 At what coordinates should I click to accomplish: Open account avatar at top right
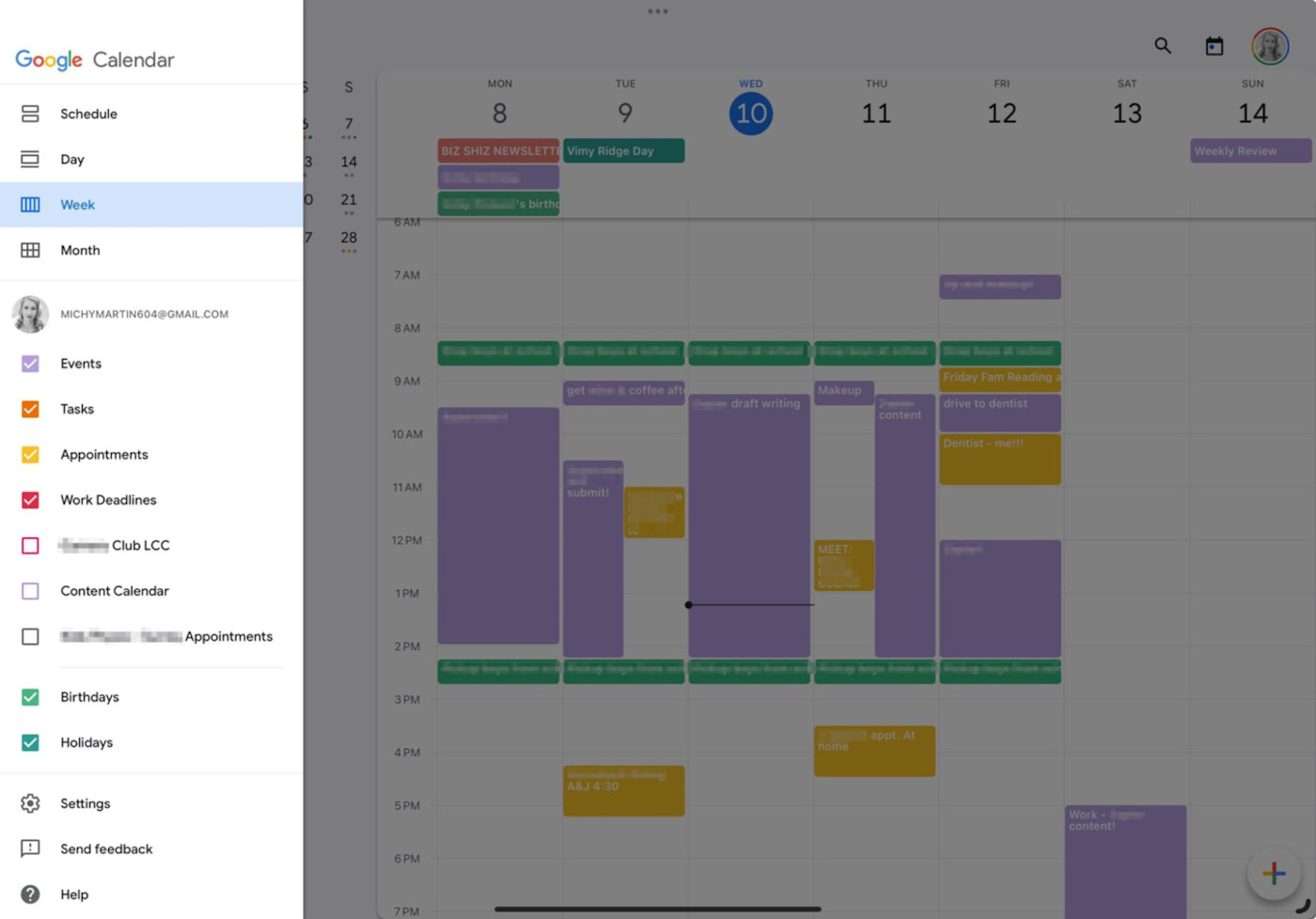click(x=1270, y=46)
